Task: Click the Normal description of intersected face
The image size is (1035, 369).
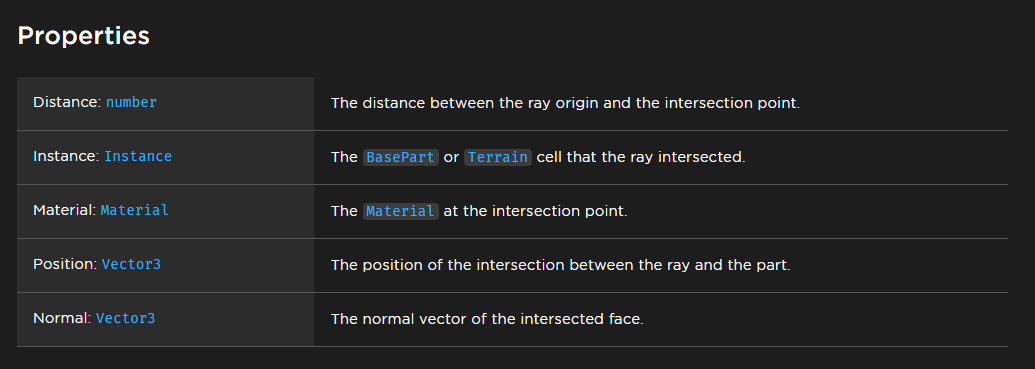Action: 487,319
